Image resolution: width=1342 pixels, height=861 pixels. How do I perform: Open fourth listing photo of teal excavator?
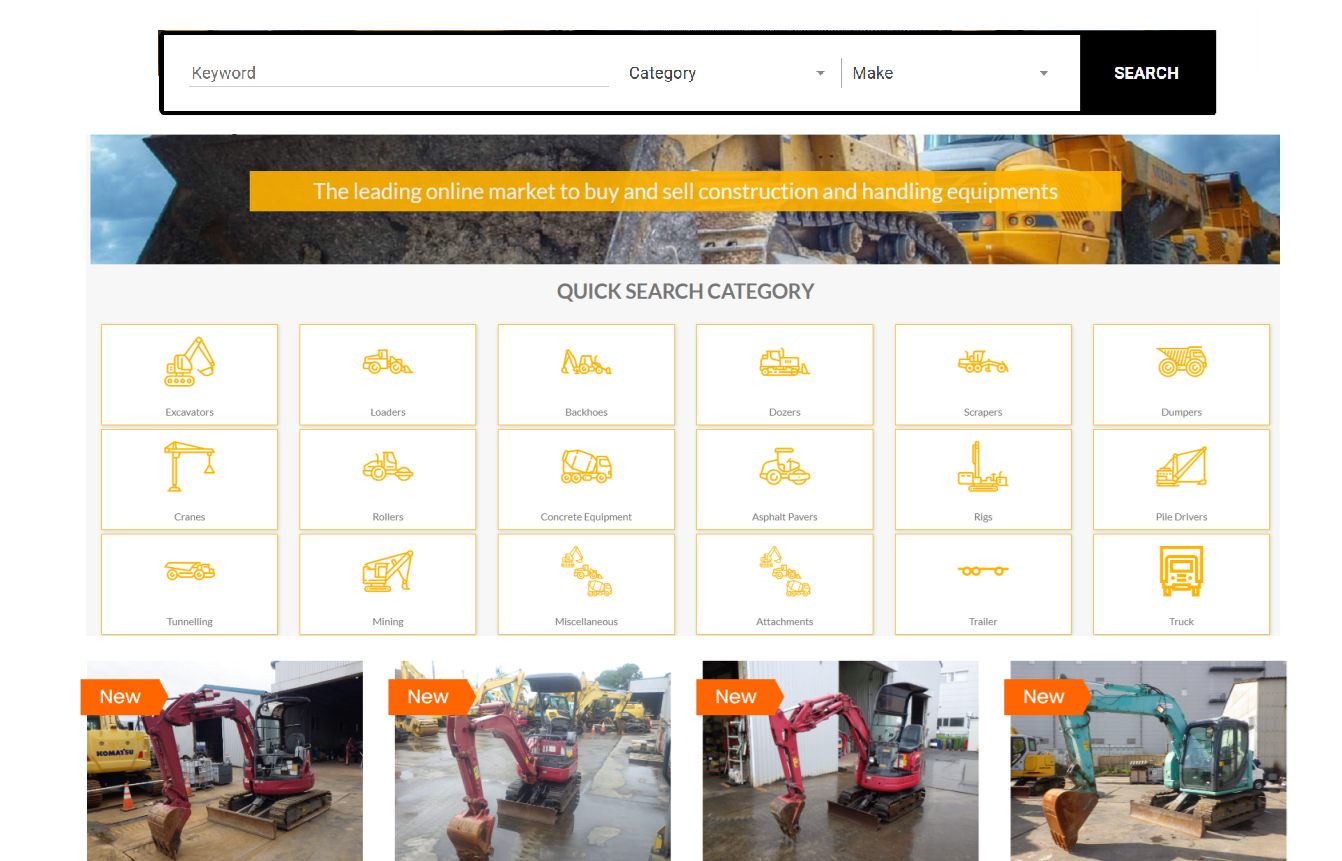tap(1148, 761)
